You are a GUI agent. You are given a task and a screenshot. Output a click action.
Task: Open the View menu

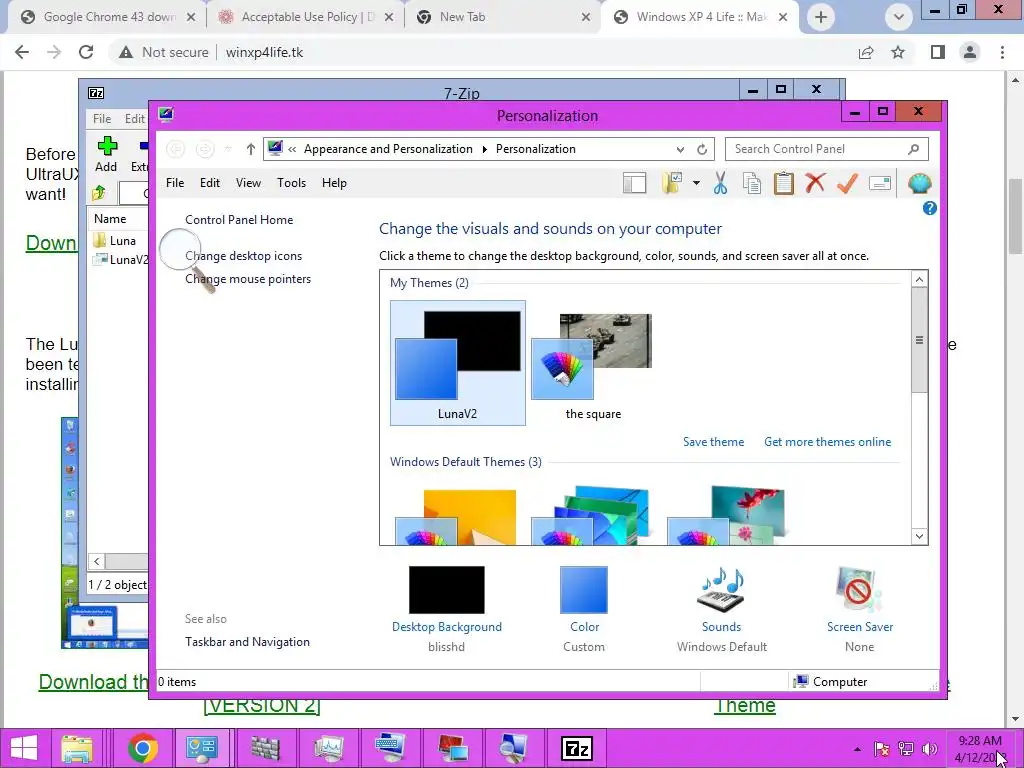tap(248, 183)
